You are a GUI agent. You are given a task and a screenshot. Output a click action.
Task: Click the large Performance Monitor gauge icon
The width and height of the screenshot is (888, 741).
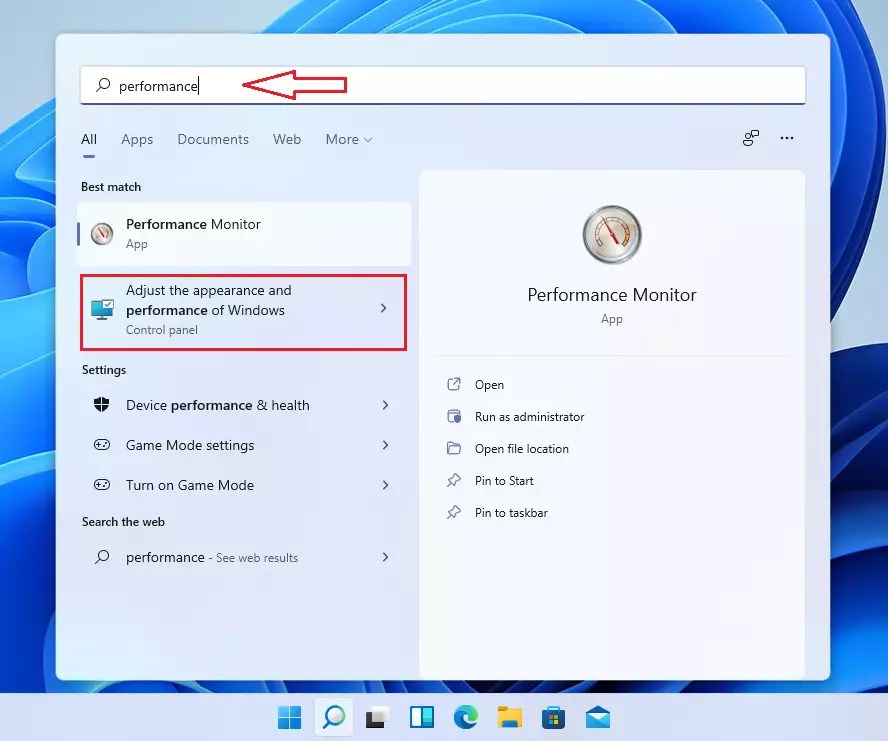click(x=611, y=234)
